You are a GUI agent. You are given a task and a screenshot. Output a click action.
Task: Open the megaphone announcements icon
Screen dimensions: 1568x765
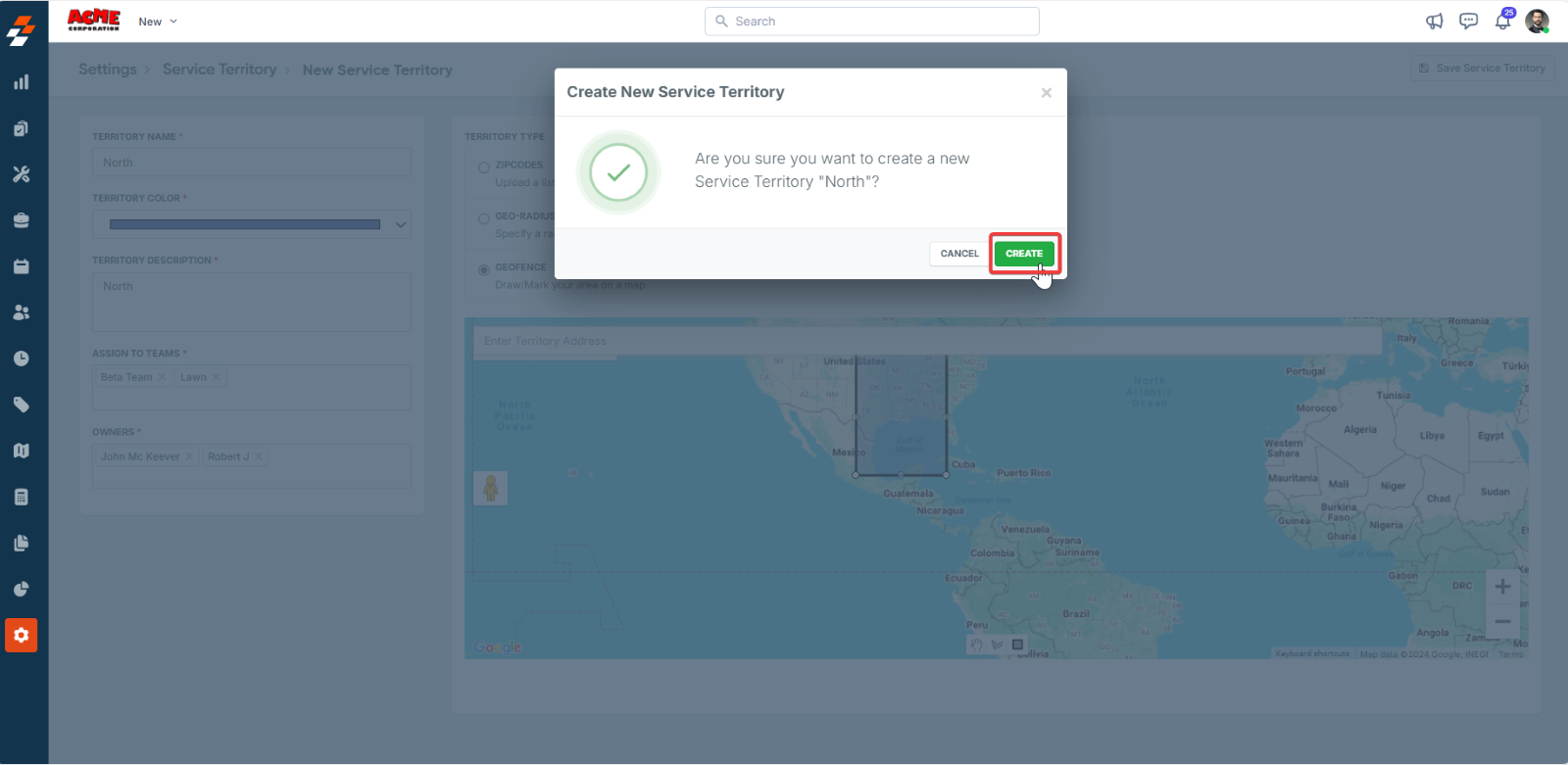(1435, 22)
